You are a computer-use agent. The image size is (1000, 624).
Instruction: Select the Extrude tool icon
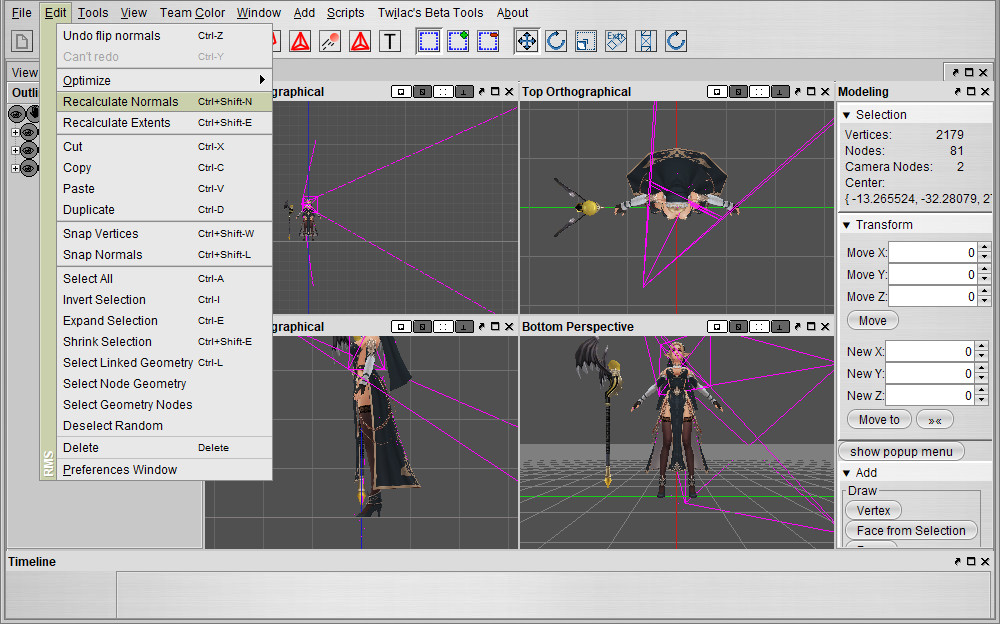(x=616, y=41)
